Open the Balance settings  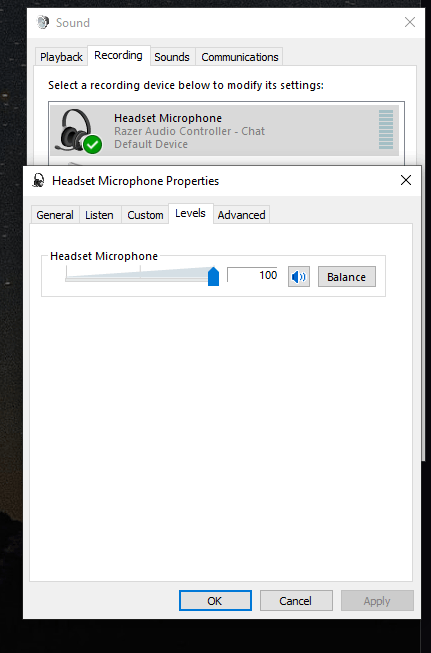[346, 277]
